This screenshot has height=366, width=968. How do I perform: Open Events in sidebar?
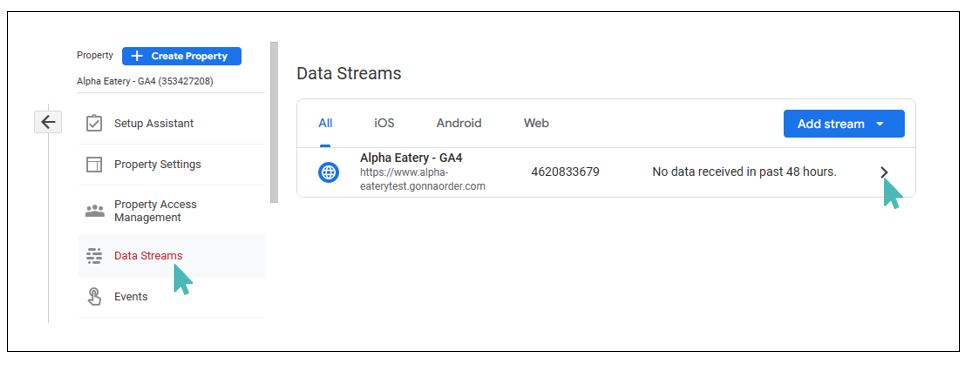171,297
